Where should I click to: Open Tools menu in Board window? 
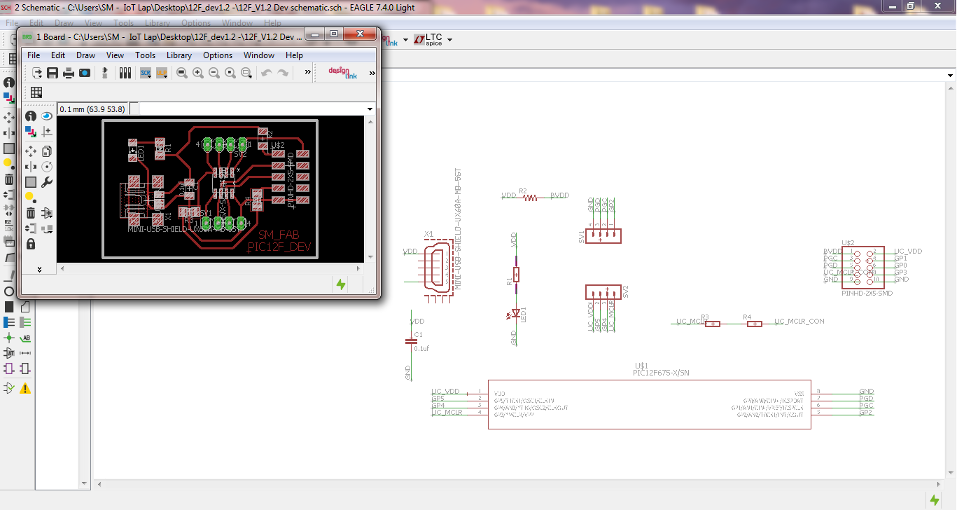click(145, 55)
